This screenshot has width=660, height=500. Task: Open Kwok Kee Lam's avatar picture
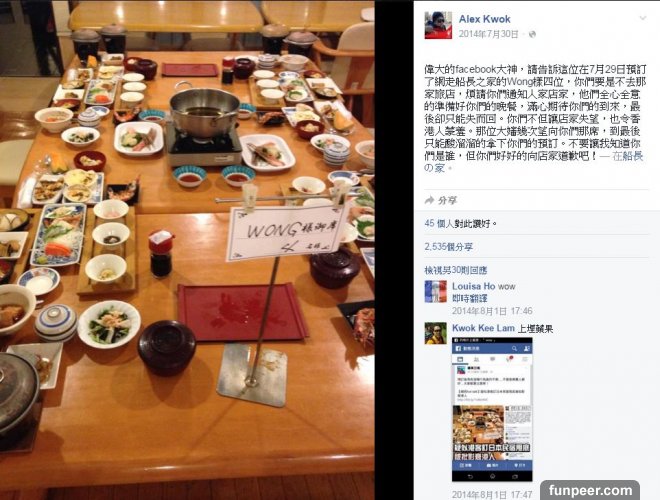tap(435, 333)
